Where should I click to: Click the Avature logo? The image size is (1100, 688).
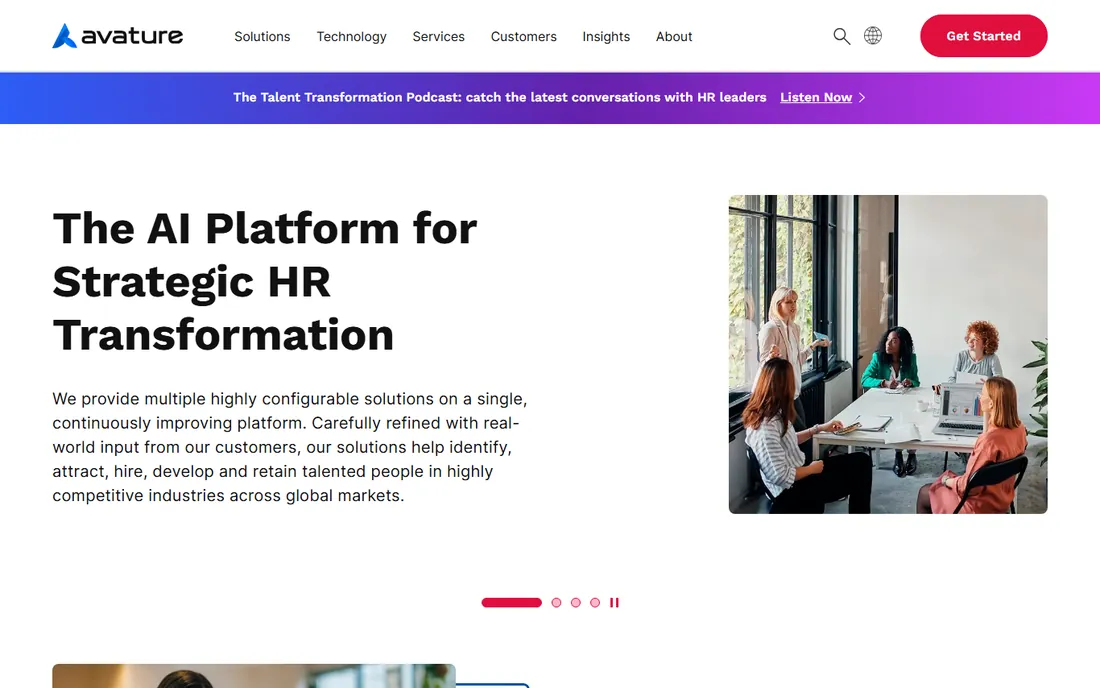tap(117, 36)
